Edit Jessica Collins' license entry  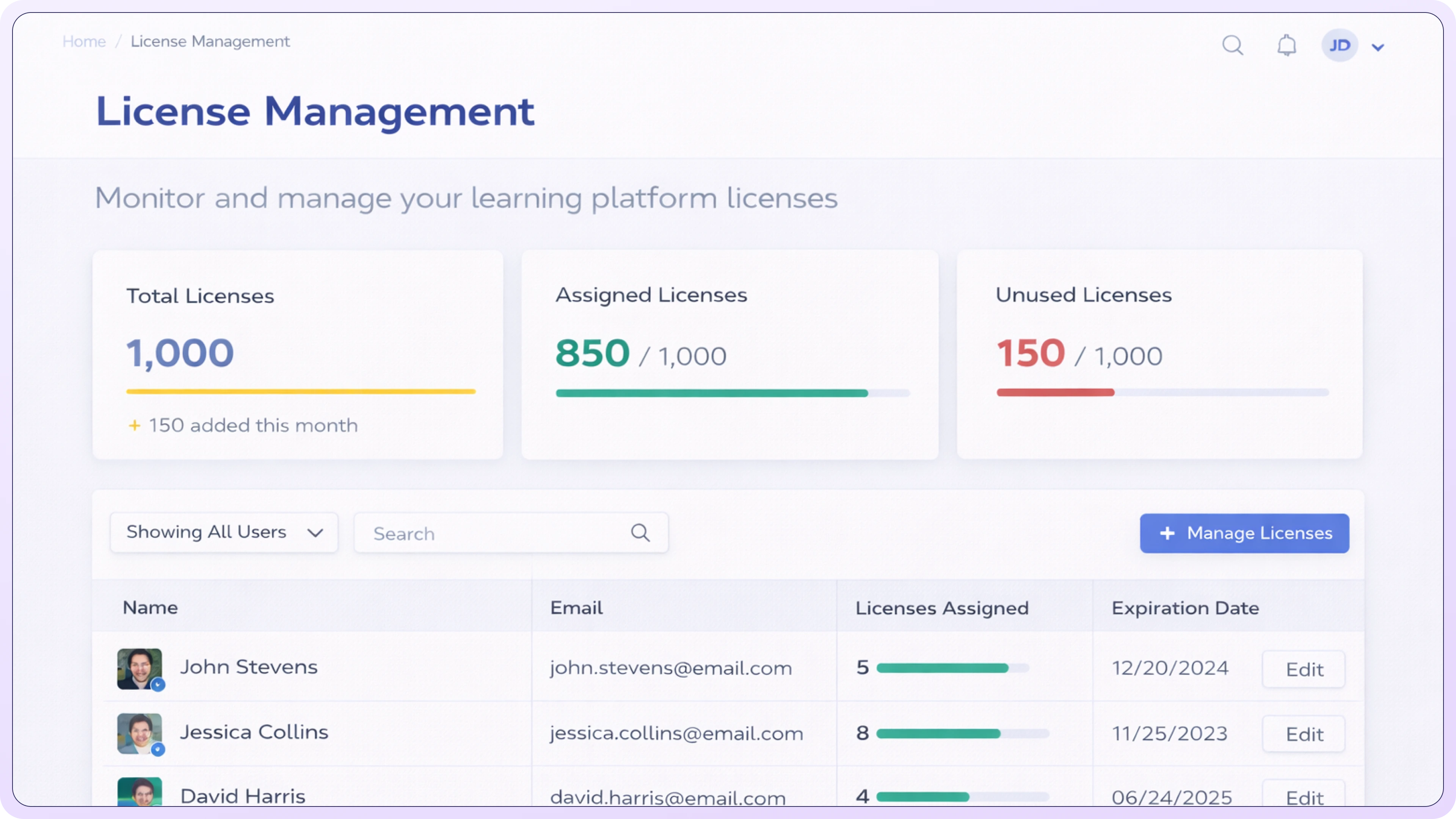click(1304, 734)
